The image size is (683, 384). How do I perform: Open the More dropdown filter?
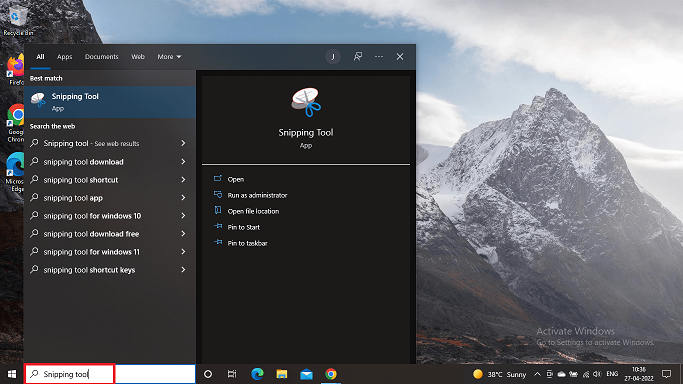169,57
